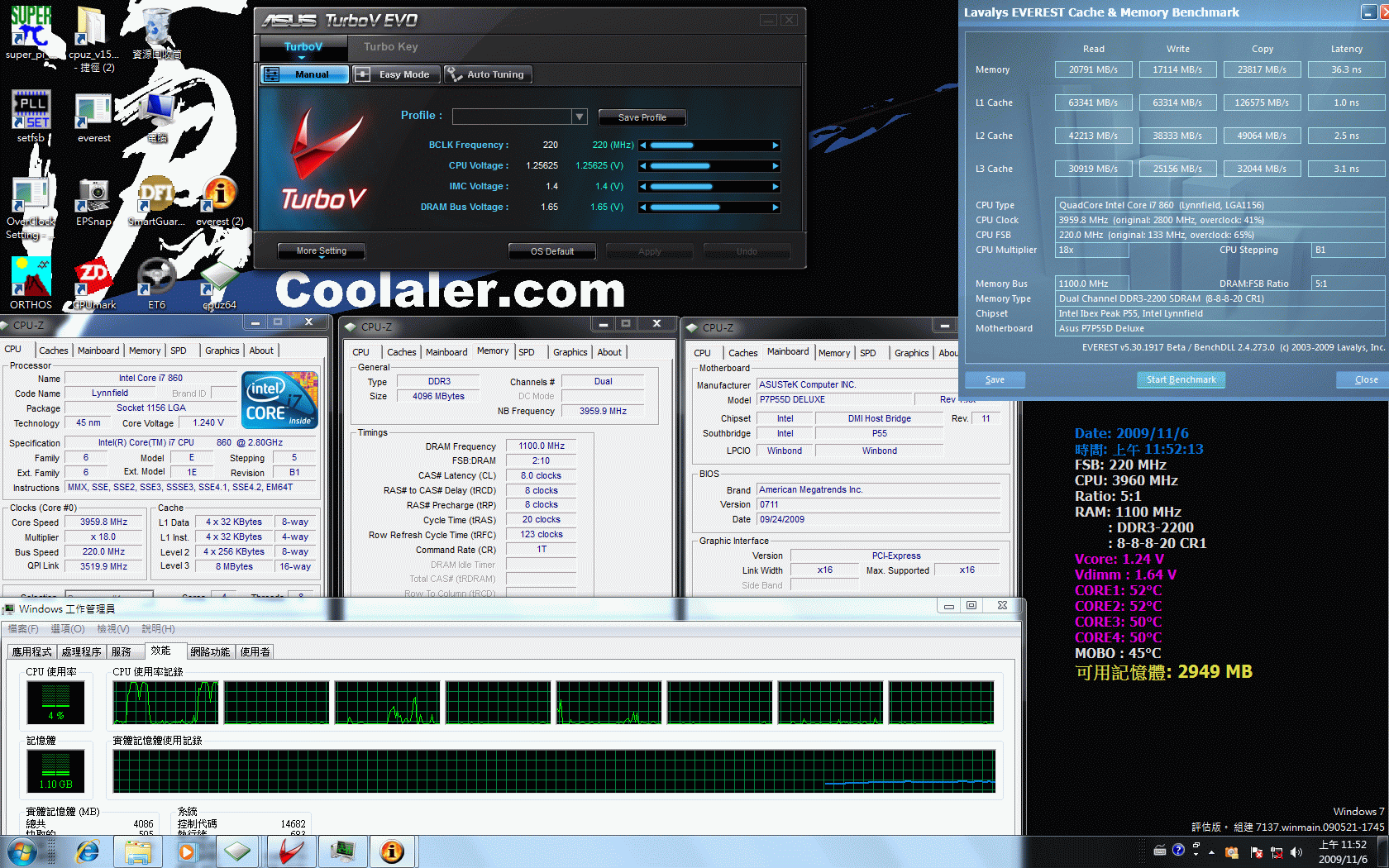
Task: Switch to EVEREST info icon on taskbar
Action: [x=392, y=851]
